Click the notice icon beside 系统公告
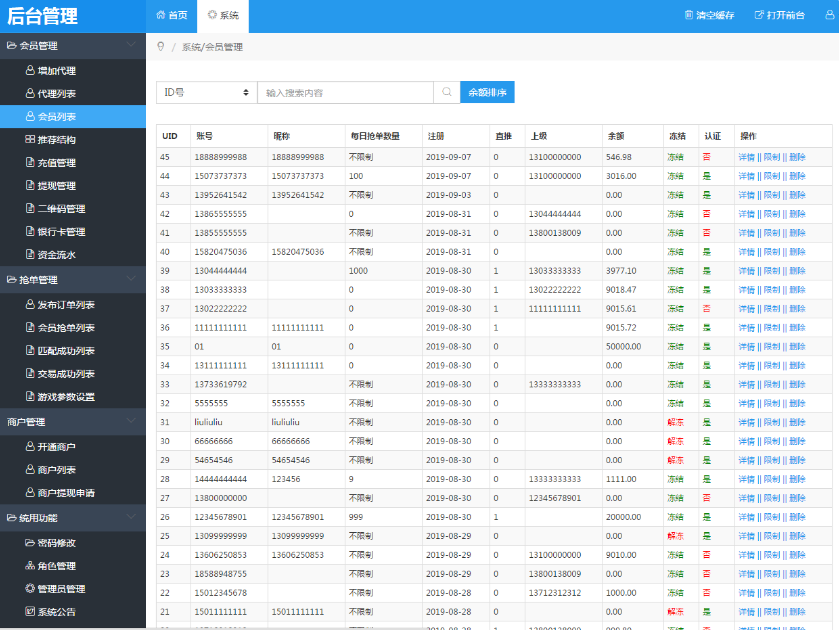 click(30, 611)
